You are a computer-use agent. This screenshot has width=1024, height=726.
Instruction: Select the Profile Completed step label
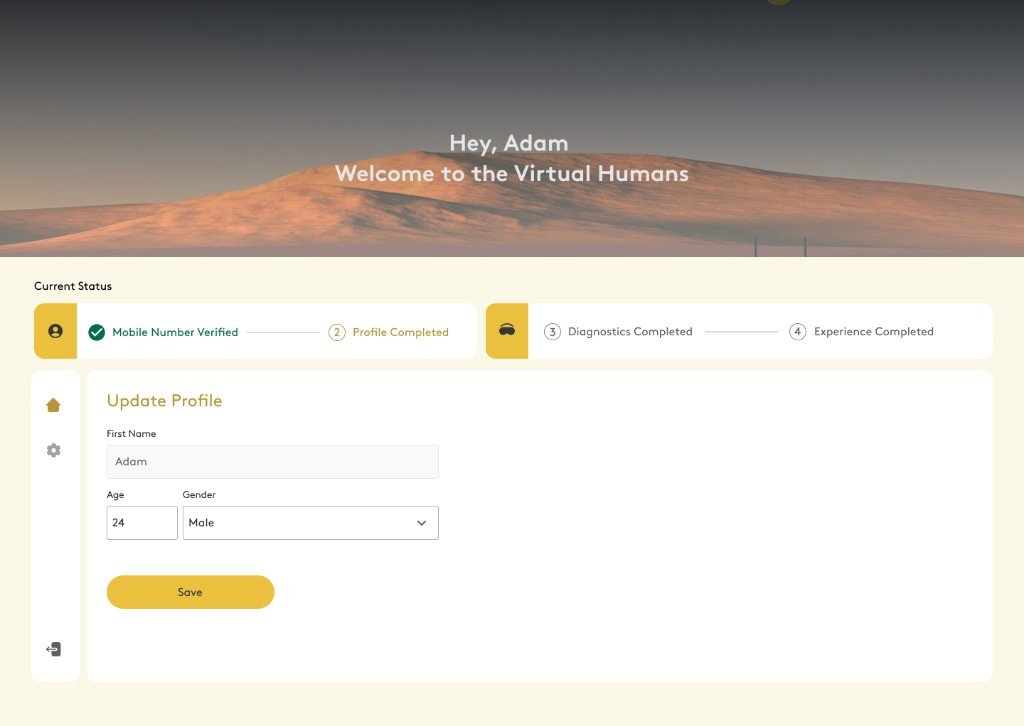400,332
